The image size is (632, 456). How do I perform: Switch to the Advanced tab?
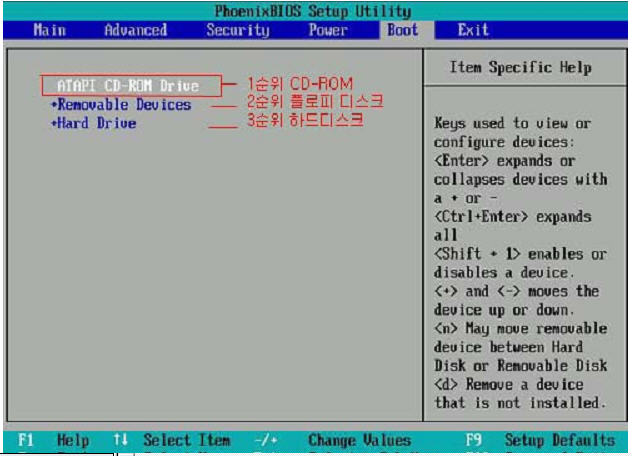(135, 30)
